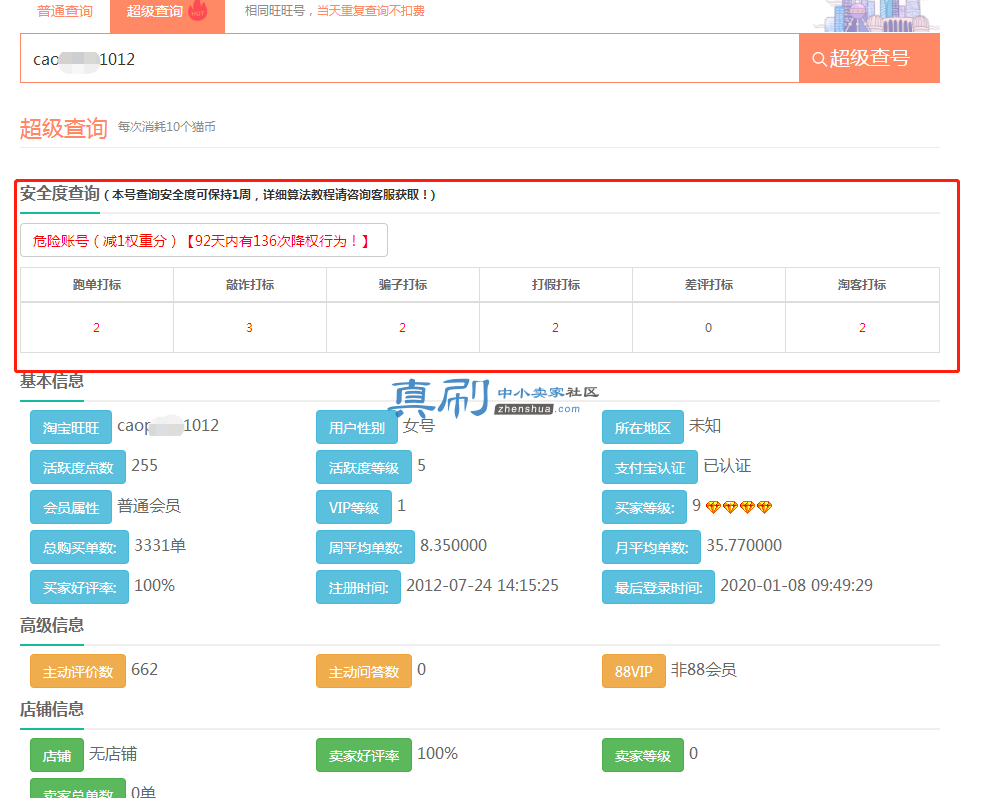Click the city skyline illustration
The width and height of the screenshot is (986, 798).
point(876,16)
